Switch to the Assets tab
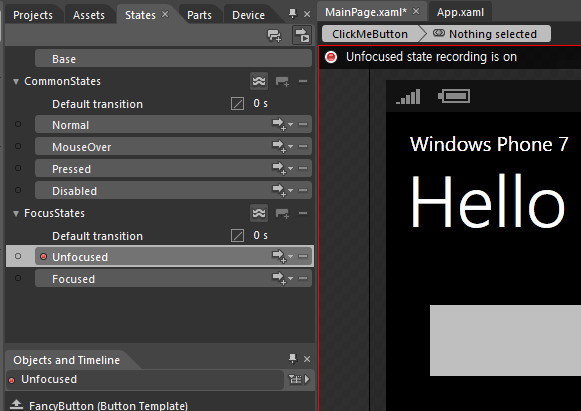The height and width of the screenshot is (411, 581). [x=89, y=15]
